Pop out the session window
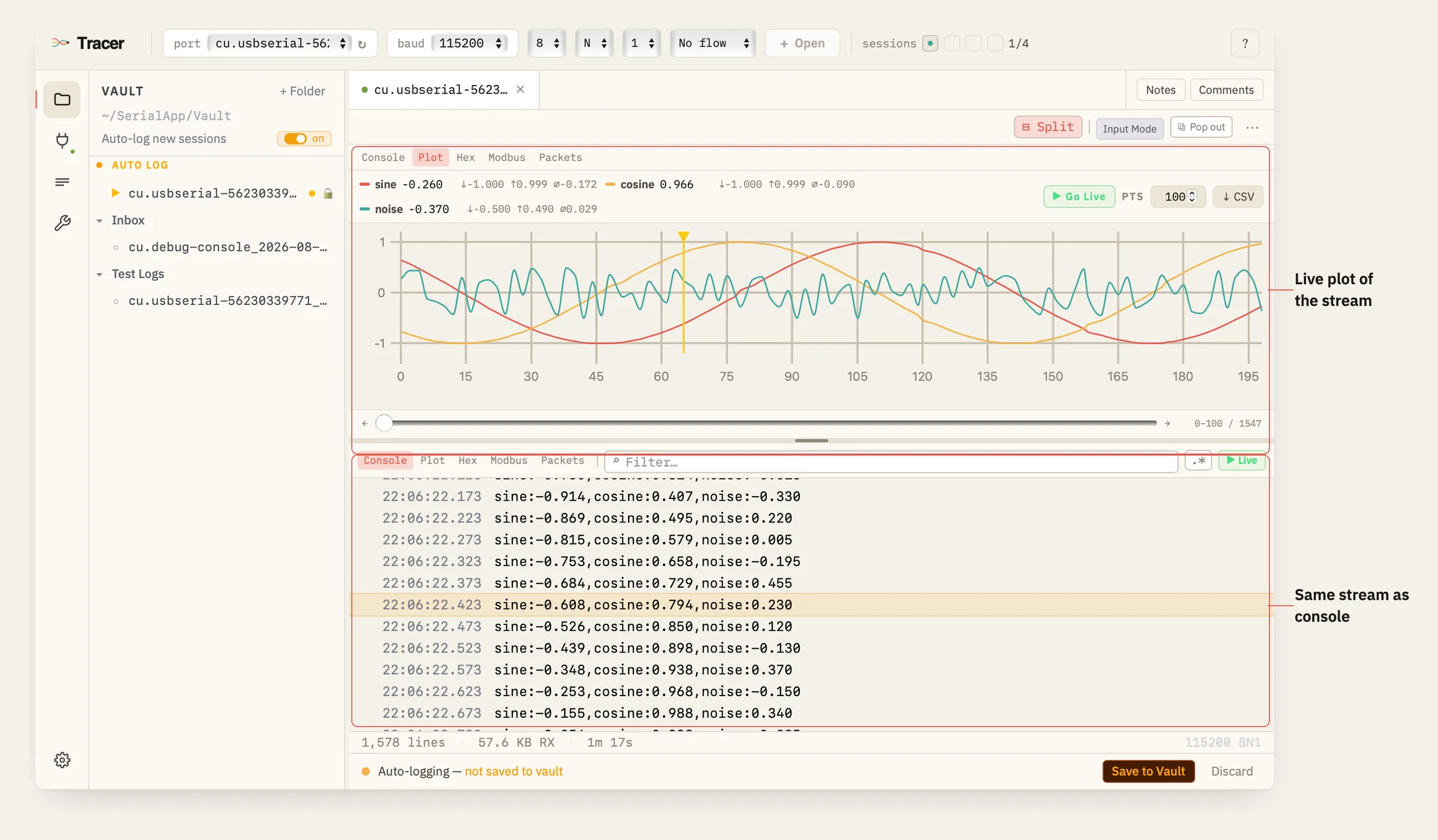This screenshot has height=840, width=1438. (x=1201, y=127)
